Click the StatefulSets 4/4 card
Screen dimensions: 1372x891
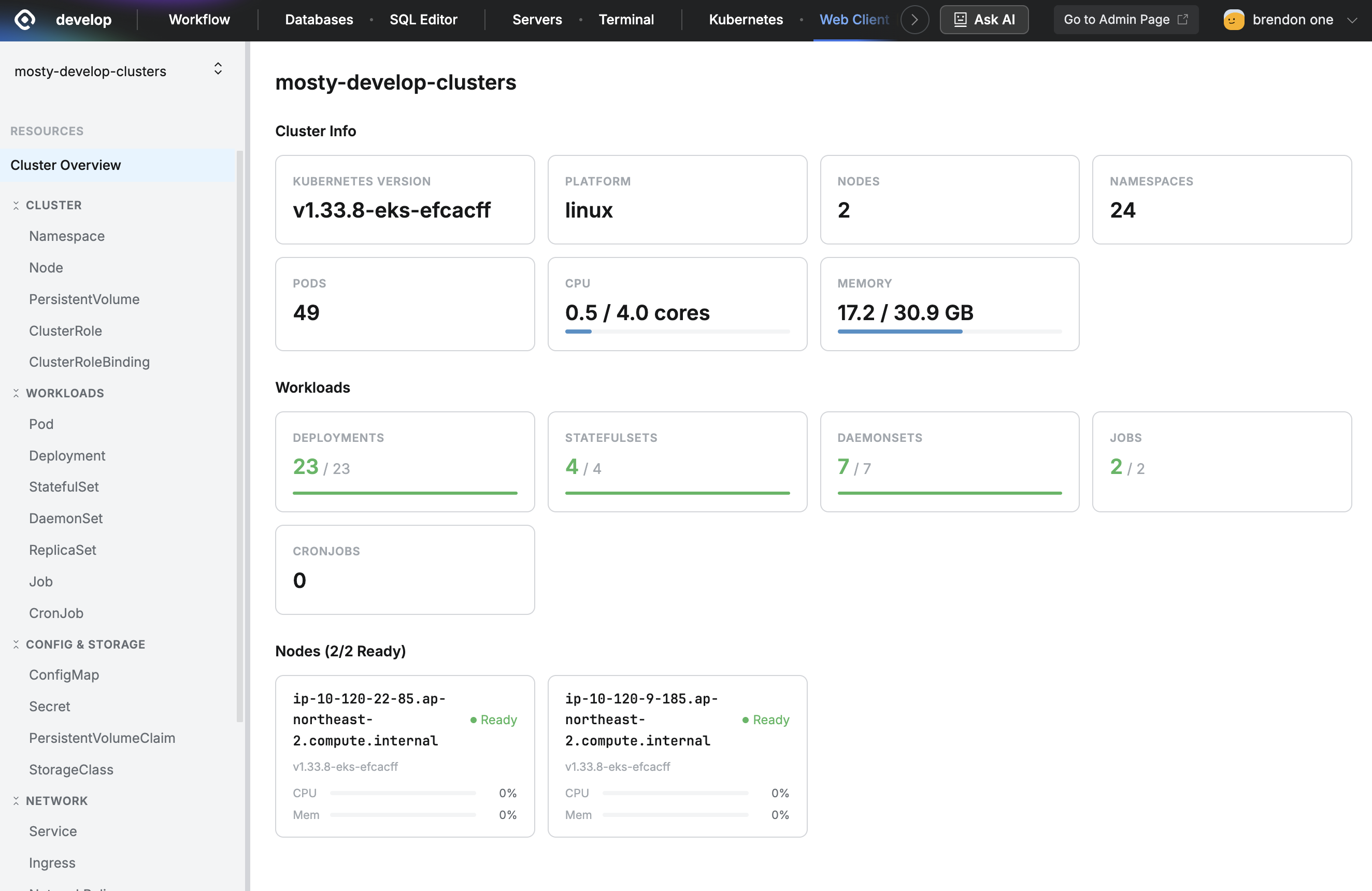(677, 462)
